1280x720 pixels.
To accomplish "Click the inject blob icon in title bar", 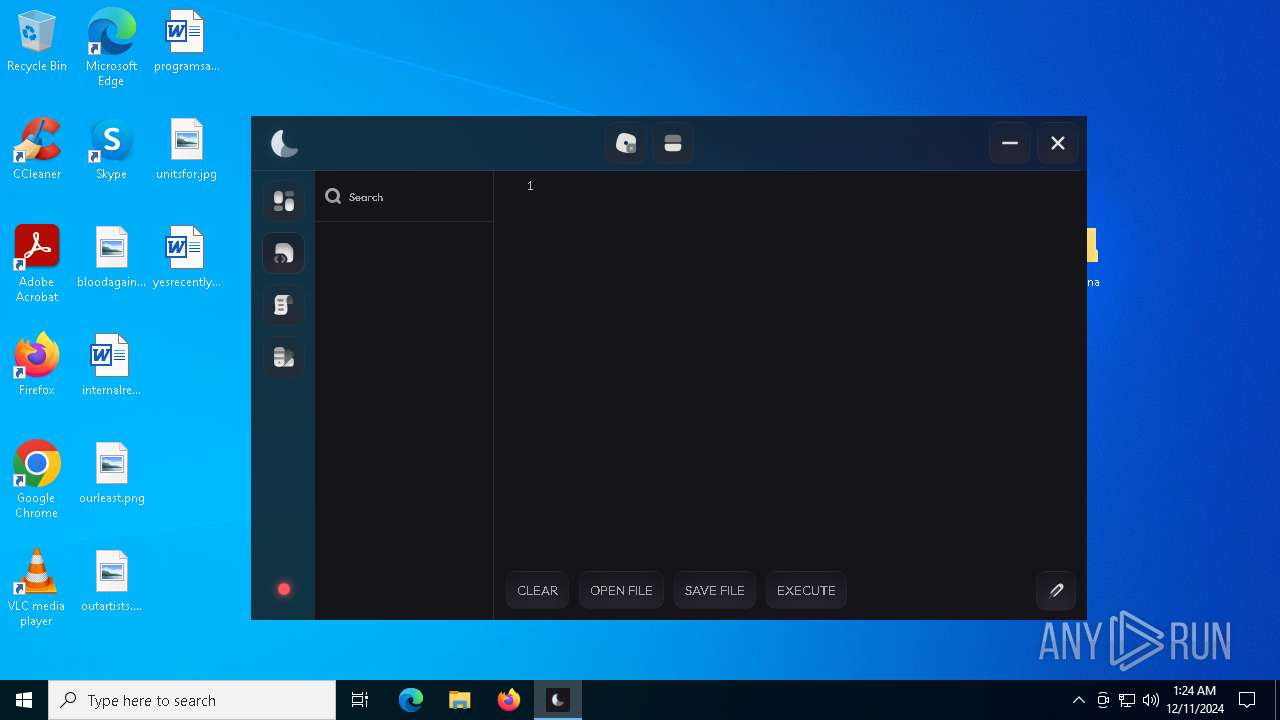I will 626,144.
